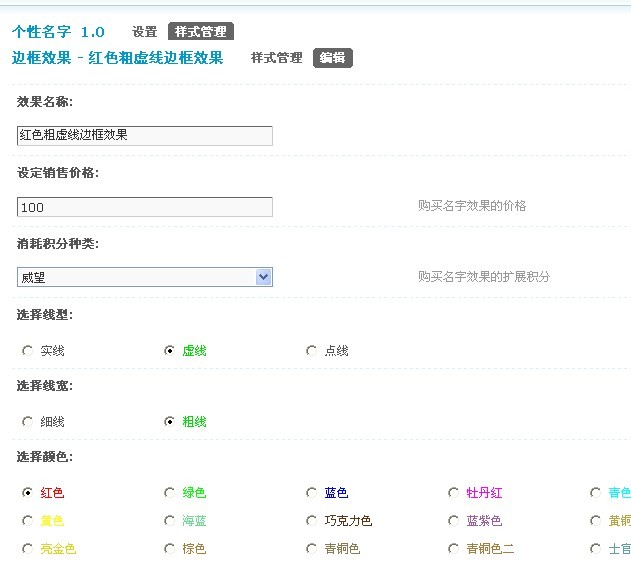Select the 虚线 dashed line radio button
The image size is (631, 562).
click(170, 351)
